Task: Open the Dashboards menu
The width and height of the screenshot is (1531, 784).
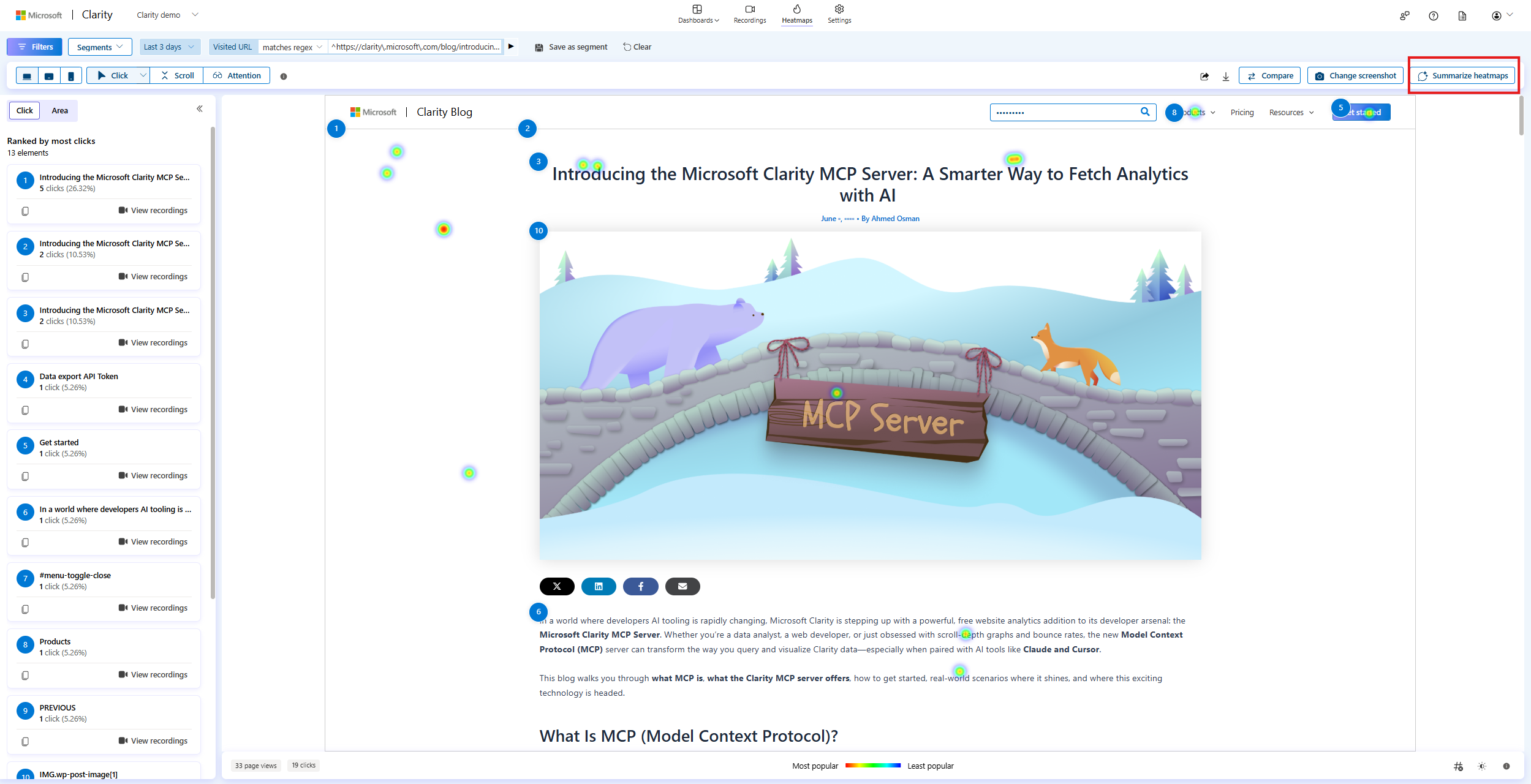Action: pos(698,13)
